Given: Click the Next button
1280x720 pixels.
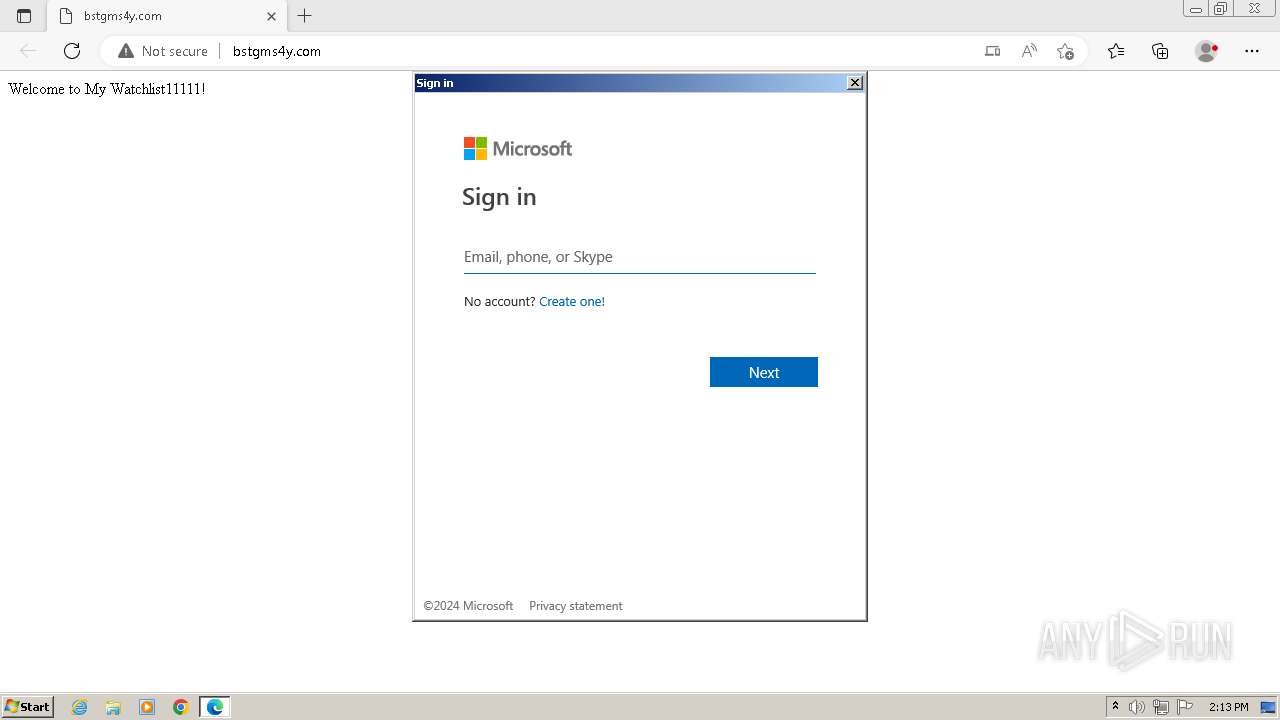Looking at the screenshot, I should pos(764,372).
